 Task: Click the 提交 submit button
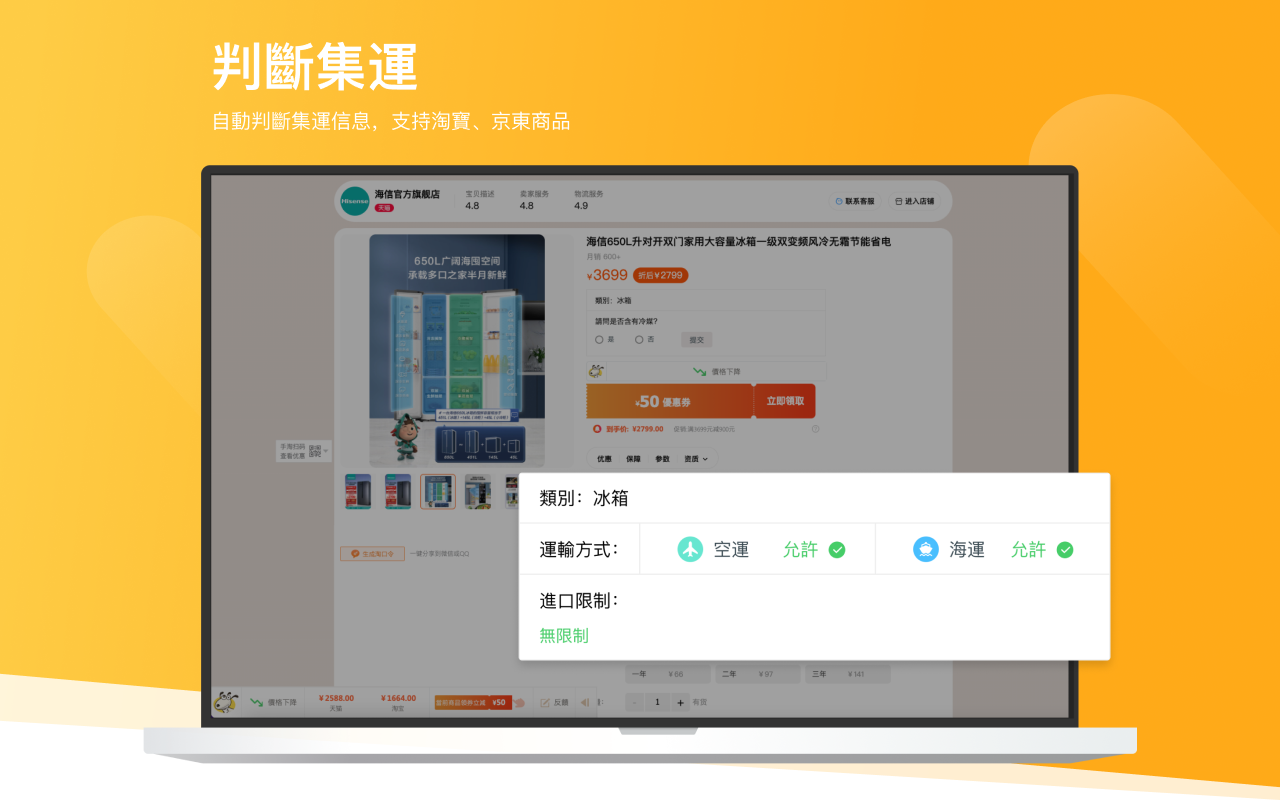[x=697, y=340]
